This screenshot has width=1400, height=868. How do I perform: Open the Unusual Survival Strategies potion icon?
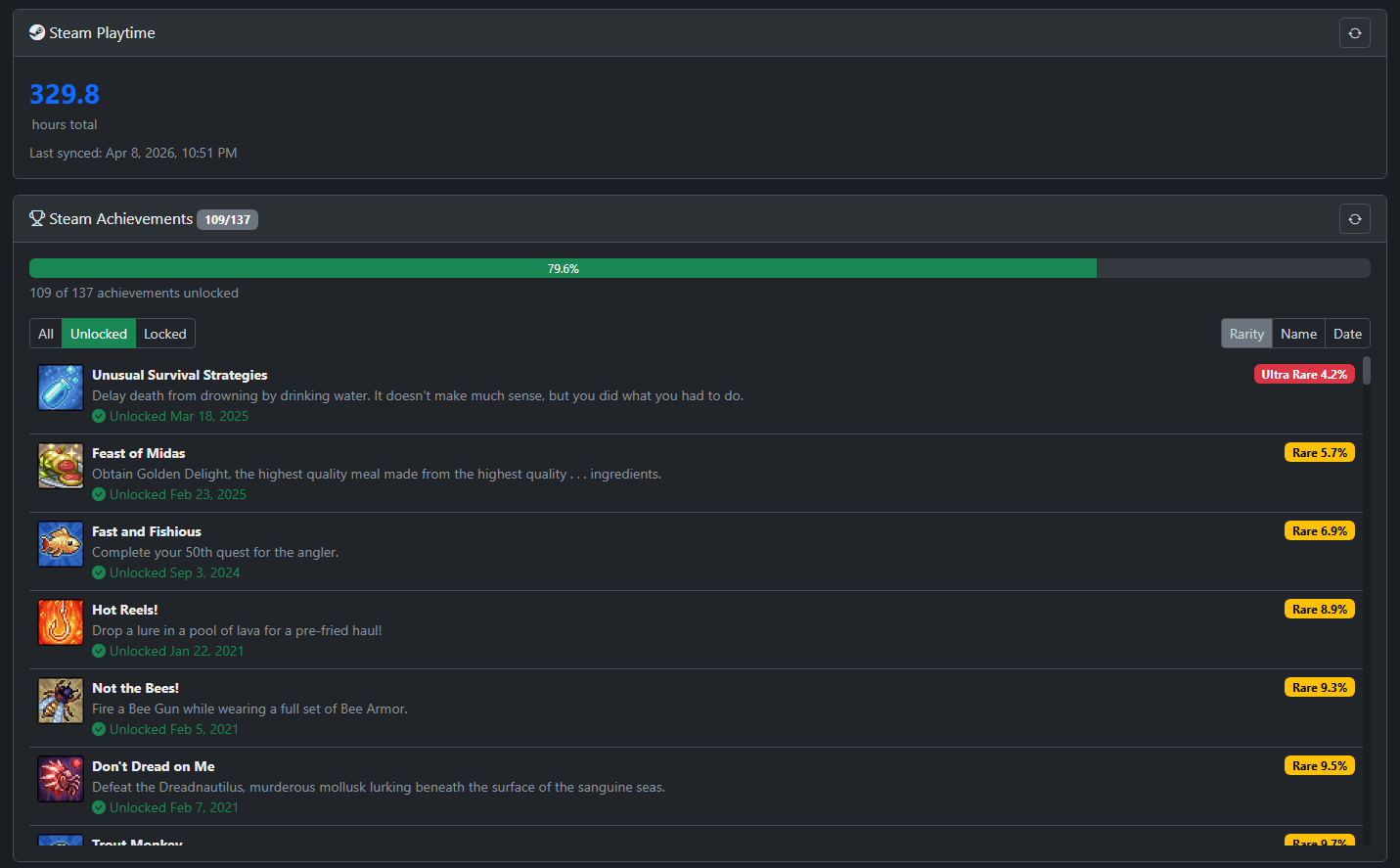pos(60,388)
